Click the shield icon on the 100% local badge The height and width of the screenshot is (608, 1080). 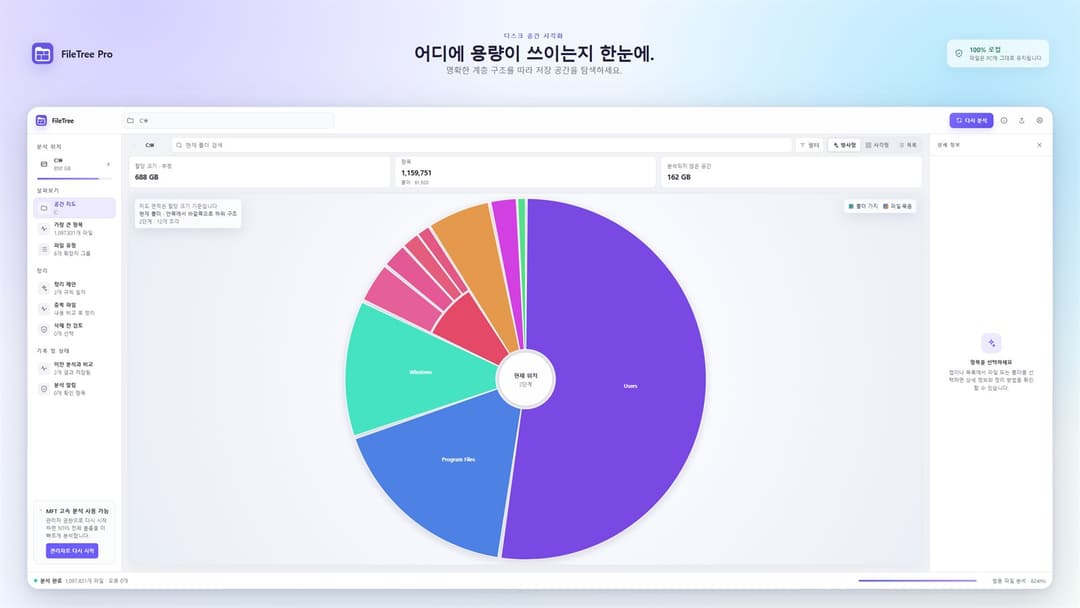[x=959, y=54]
